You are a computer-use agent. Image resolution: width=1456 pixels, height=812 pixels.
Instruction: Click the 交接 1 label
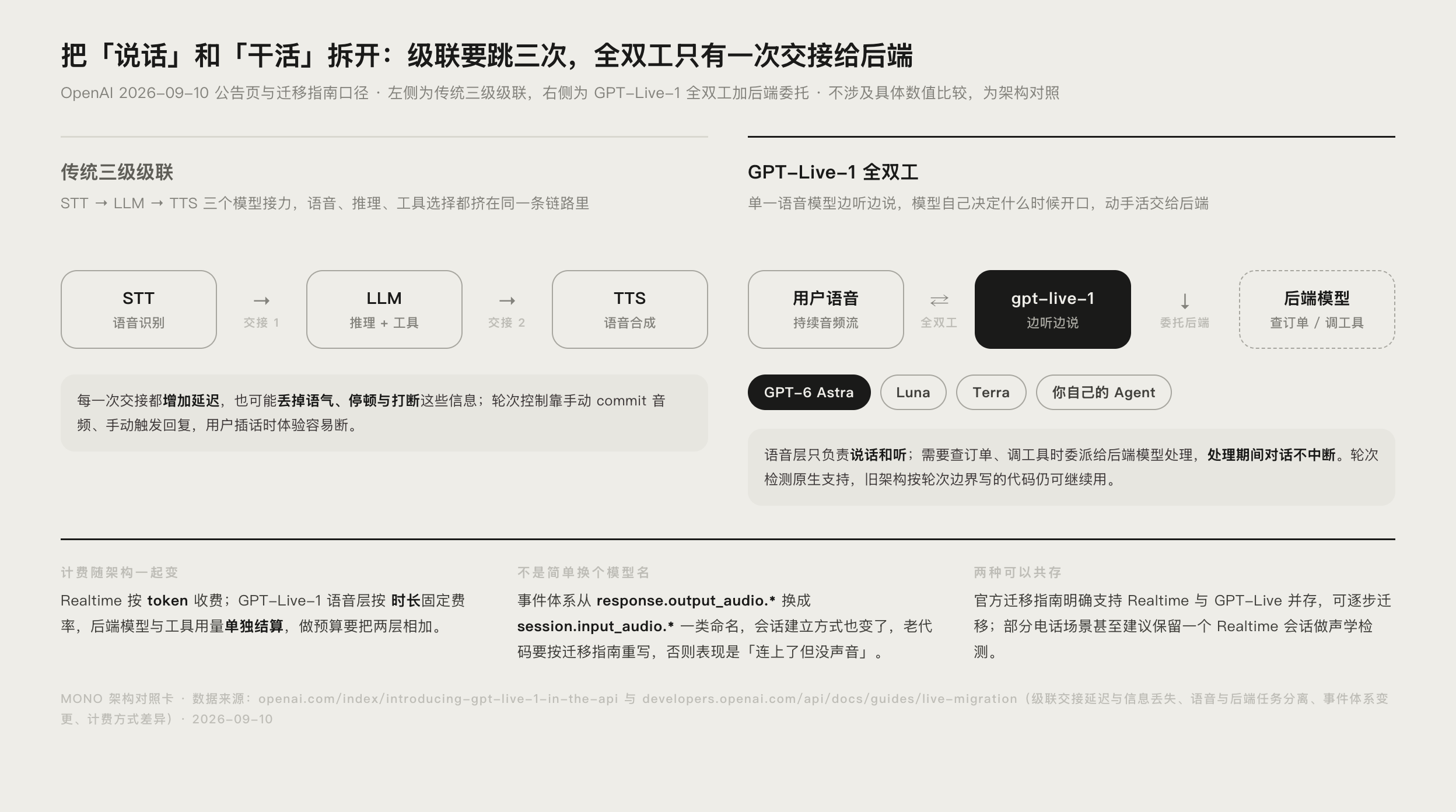pyautogui.click(x=261, y=323)
